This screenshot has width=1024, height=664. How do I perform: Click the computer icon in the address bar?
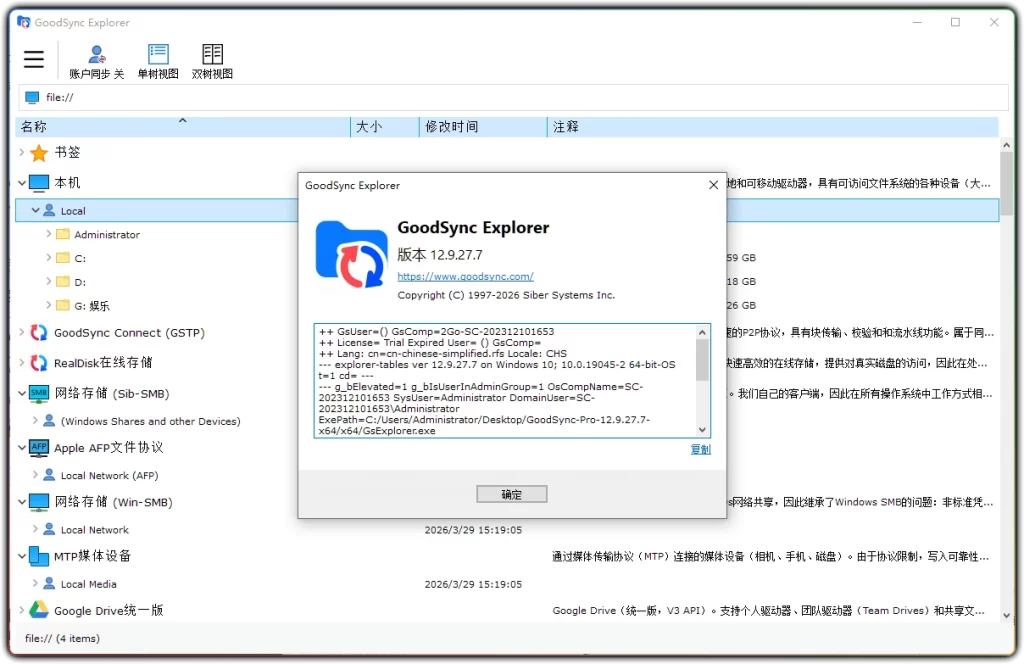pyautogui.click(x=31, y=96)
